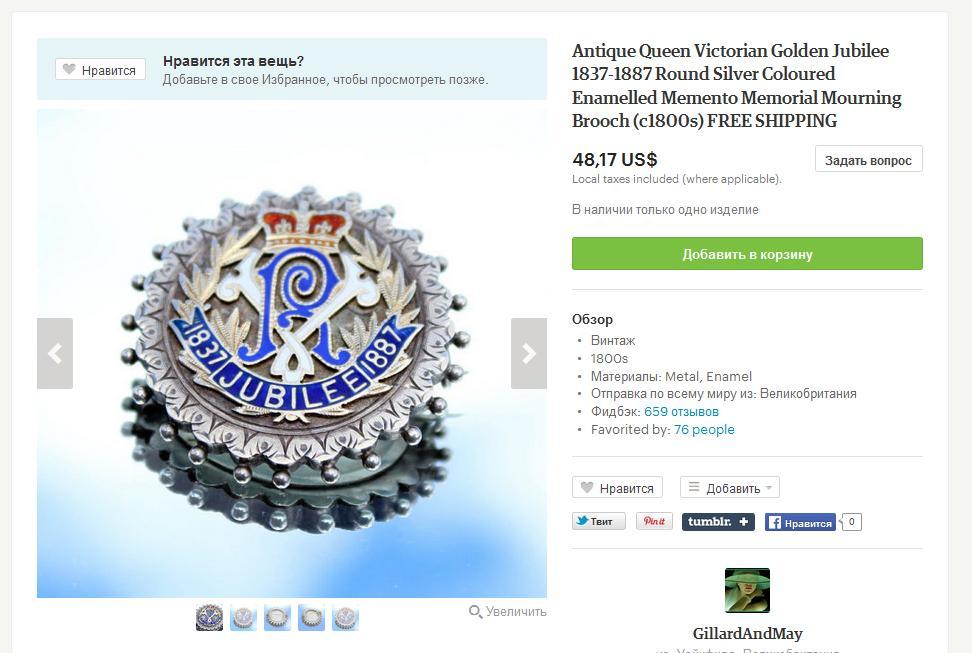Expand the Добавить dropdown list
Image resolution: width=972 pixels, height=653 pixels.
click(x=730, y=487)
